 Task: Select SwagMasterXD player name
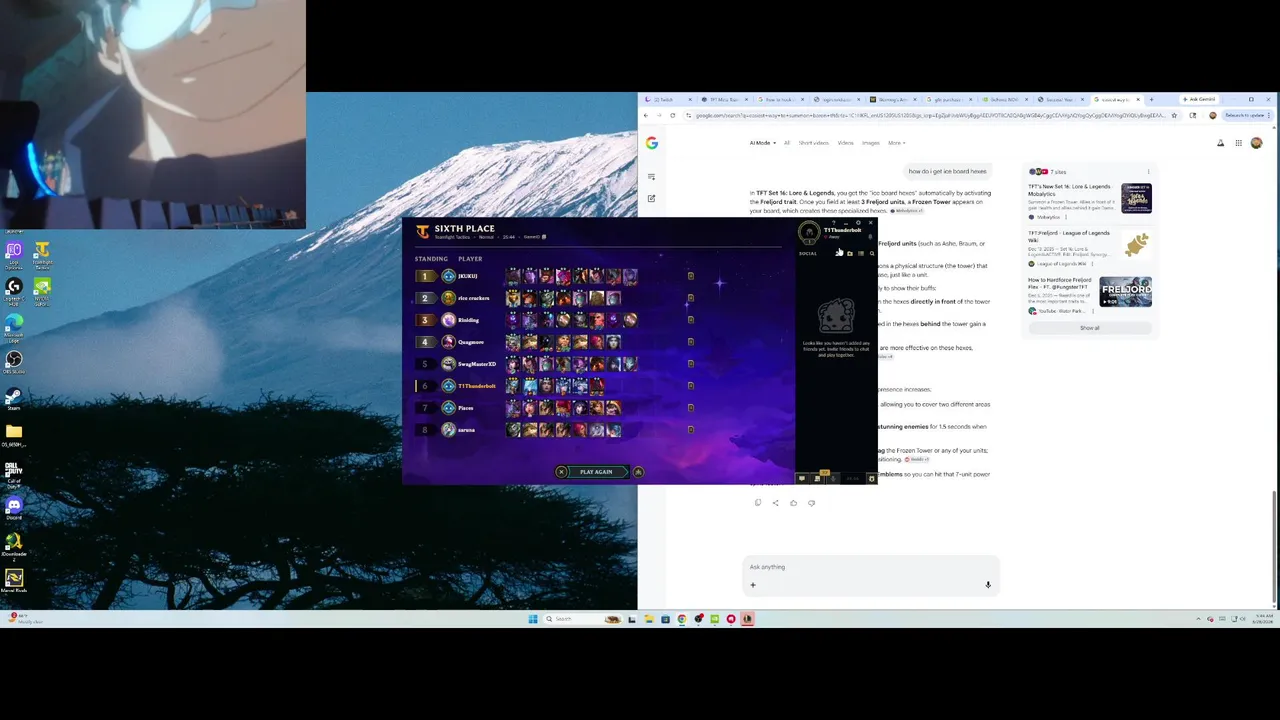click(477, 364)
